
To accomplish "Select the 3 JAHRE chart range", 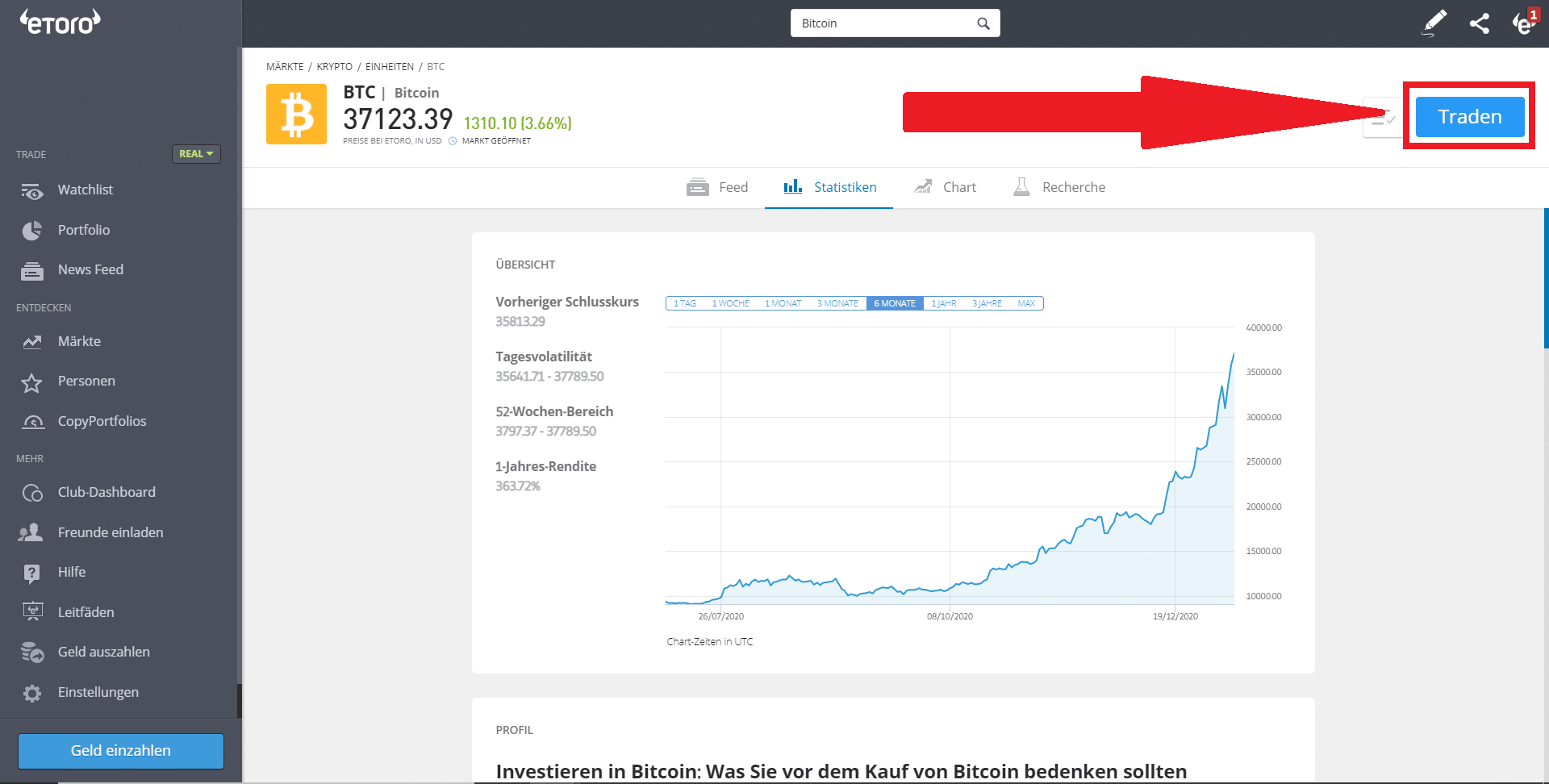I will click(987, 304).
